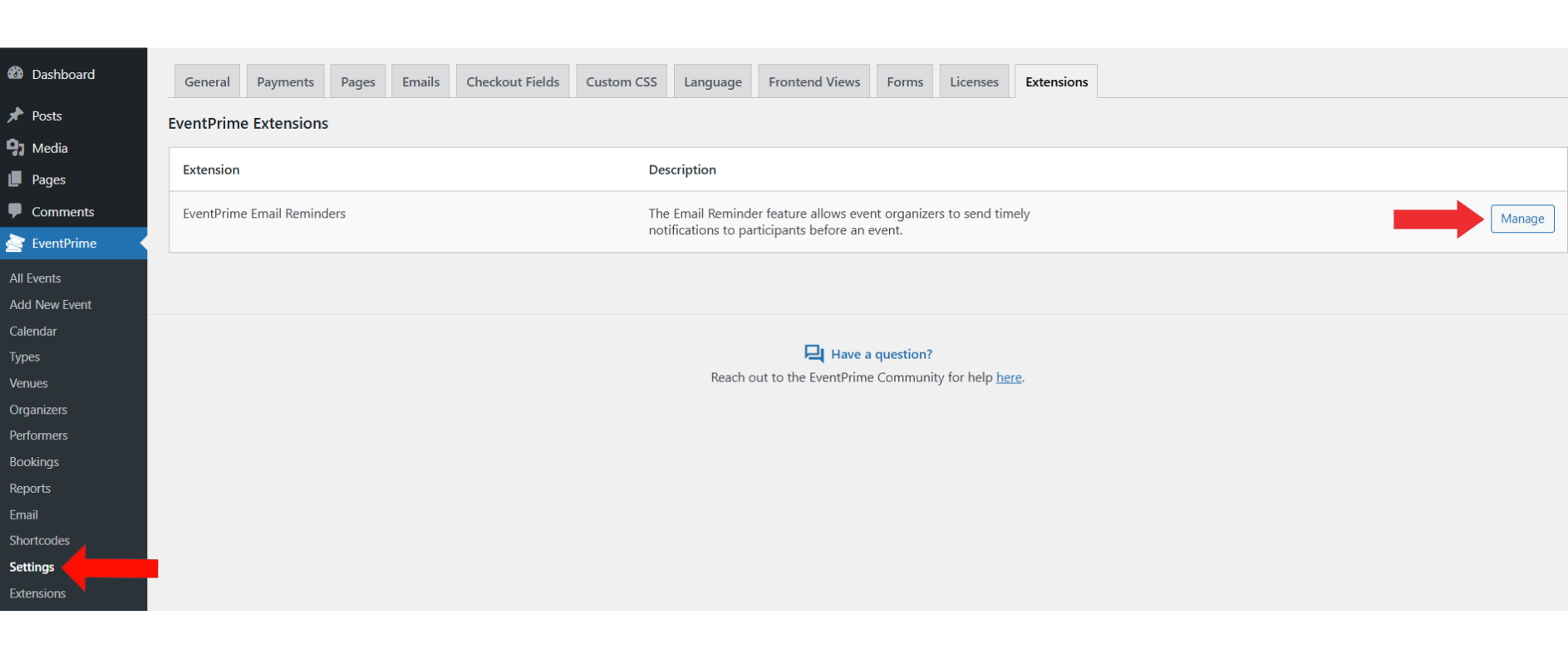Click the Media library icon

[15, 148]
